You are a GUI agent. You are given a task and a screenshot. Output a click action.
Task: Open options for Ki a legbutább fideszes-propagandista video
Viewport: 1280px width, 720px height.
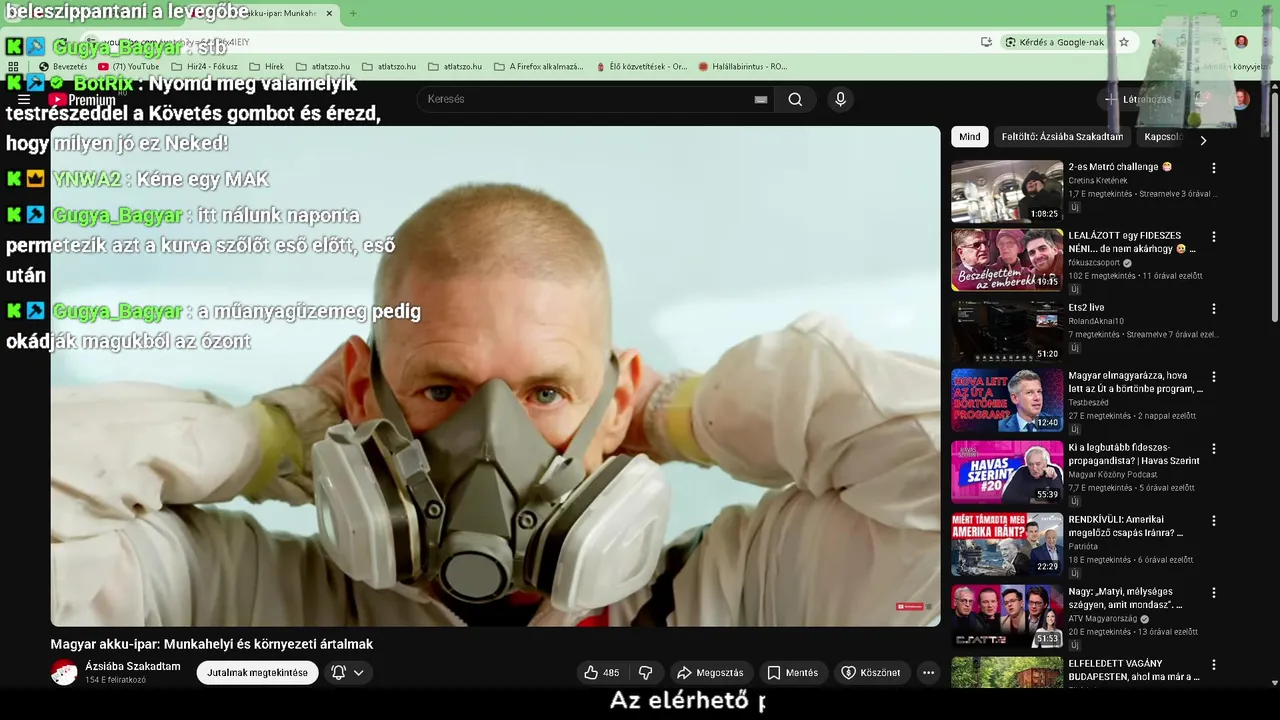tap(1214, 449)
